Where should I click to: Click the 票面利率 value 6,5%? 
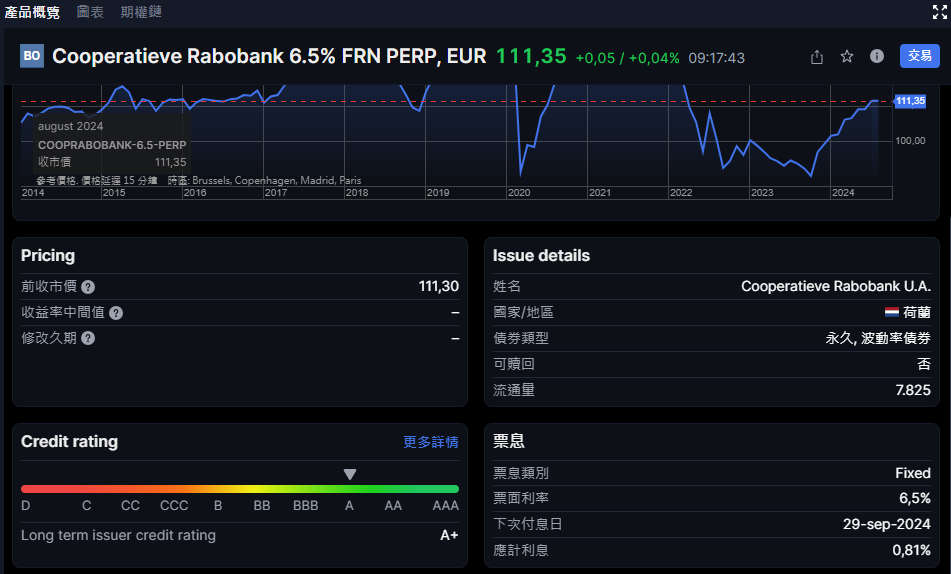tap(915, 498)
